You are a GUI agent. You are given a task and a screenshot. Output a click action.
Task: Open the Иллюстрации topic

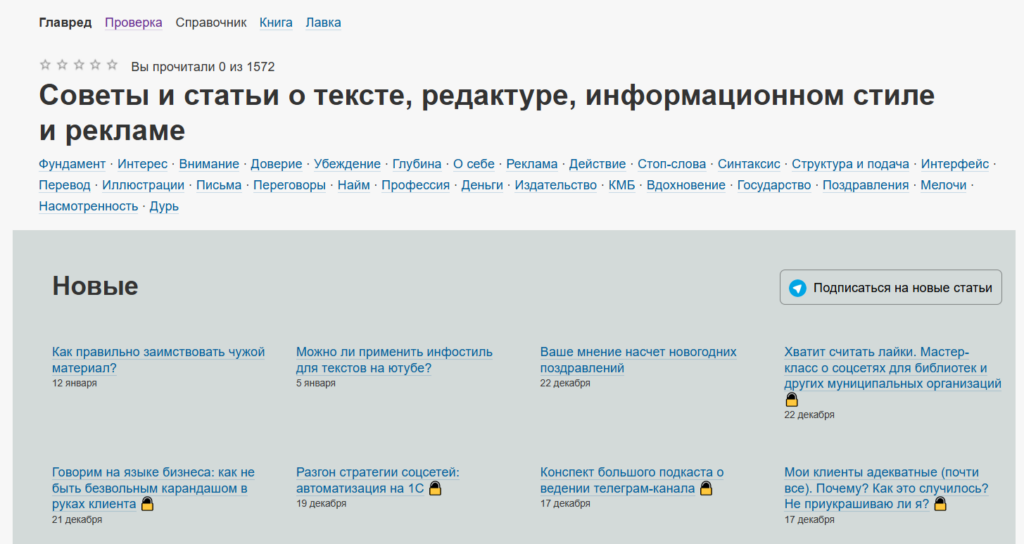[143, 185]
